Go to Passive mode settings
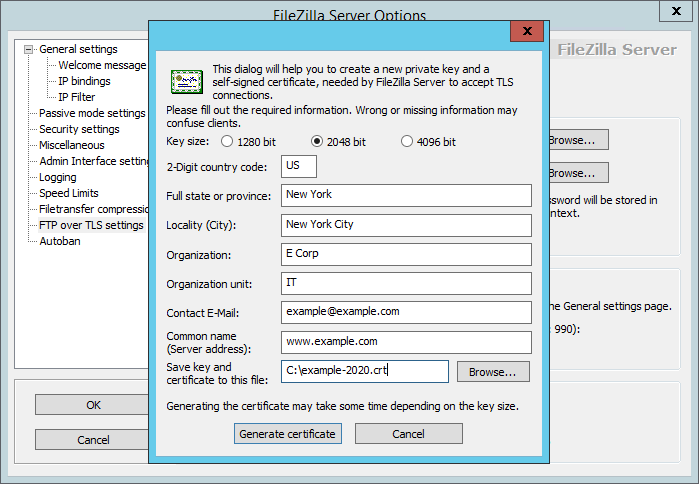The image size is (699, 484). pyautogui.click(x=91, y=113)
